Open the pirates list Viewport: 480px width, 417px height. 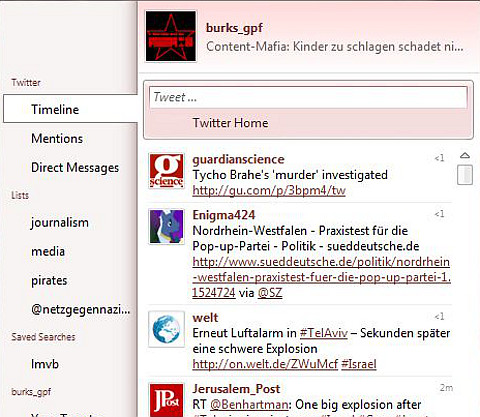[49, 281]
